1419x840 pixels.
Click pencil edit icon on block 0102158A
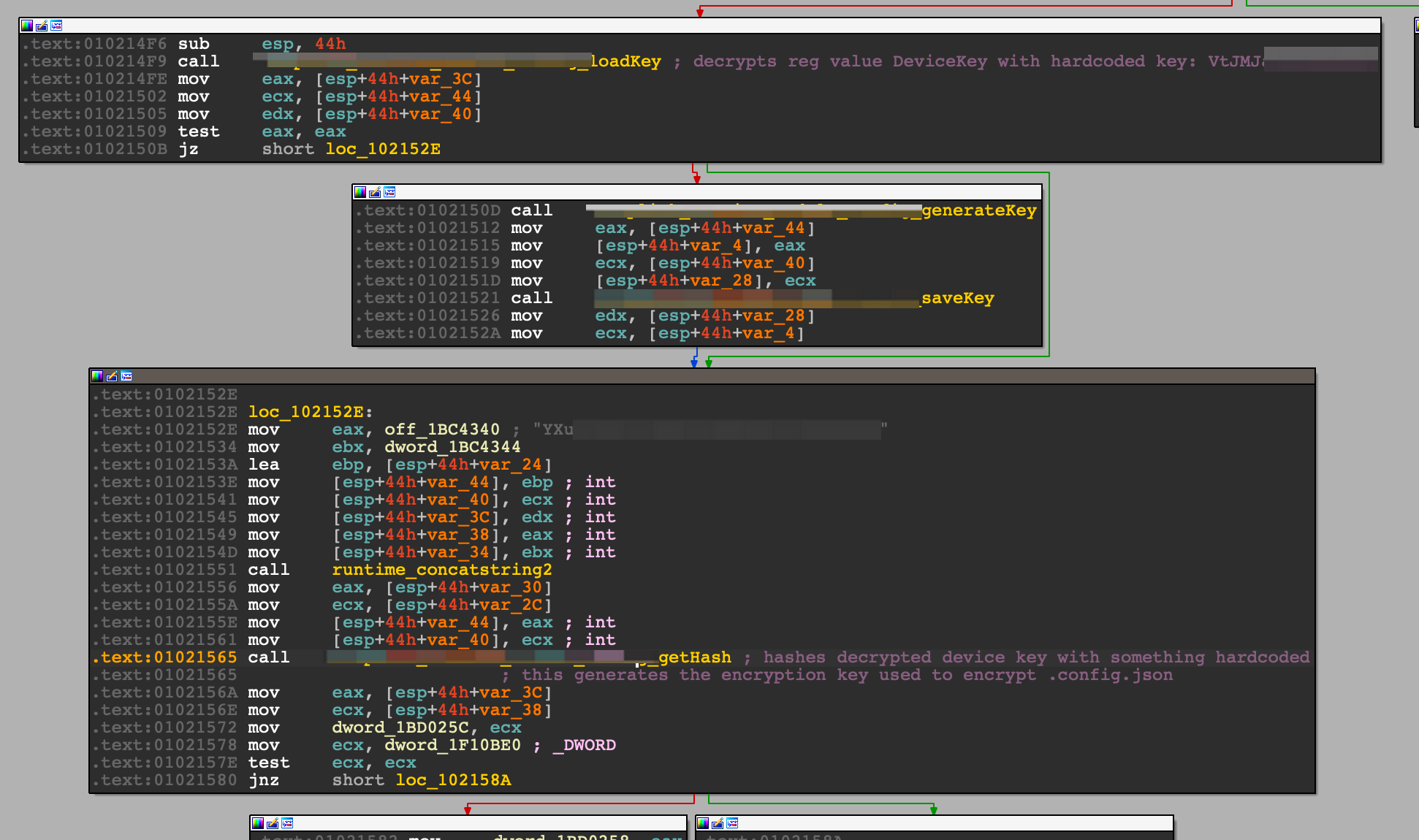(x=718, y=823)
